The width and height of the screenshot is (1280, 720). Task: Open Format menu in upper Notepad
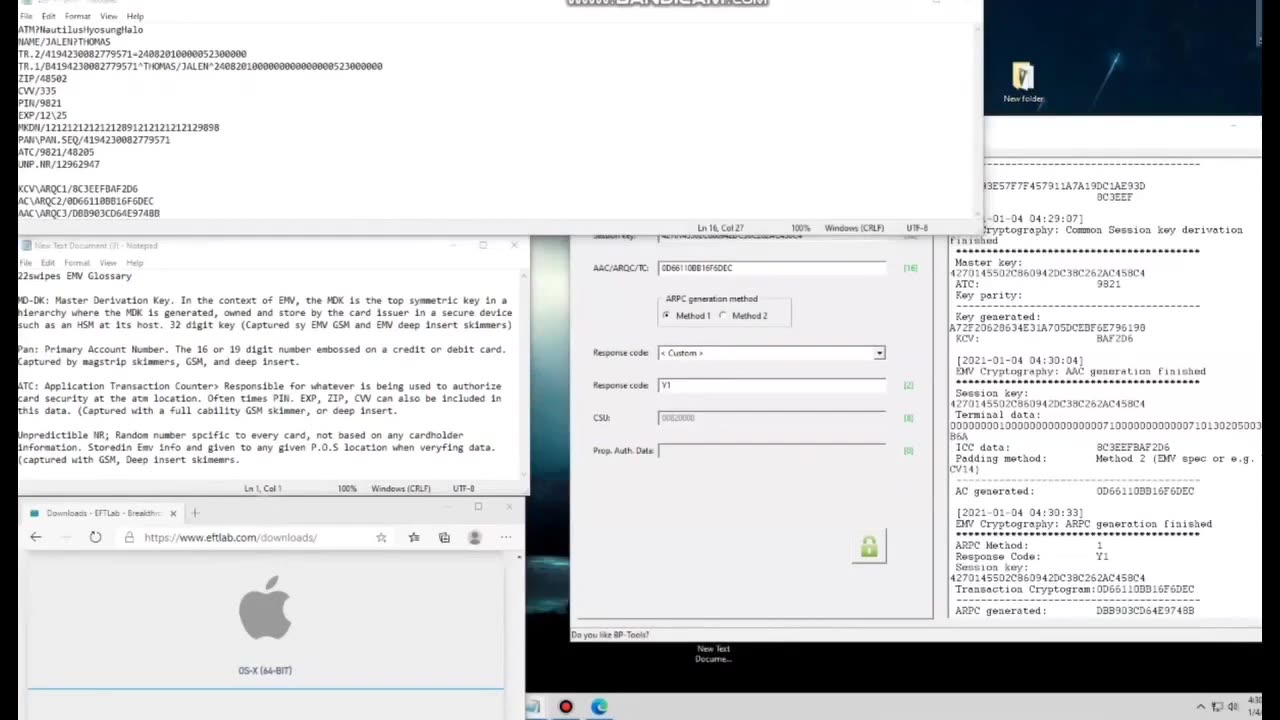click(x=78, y=16)
